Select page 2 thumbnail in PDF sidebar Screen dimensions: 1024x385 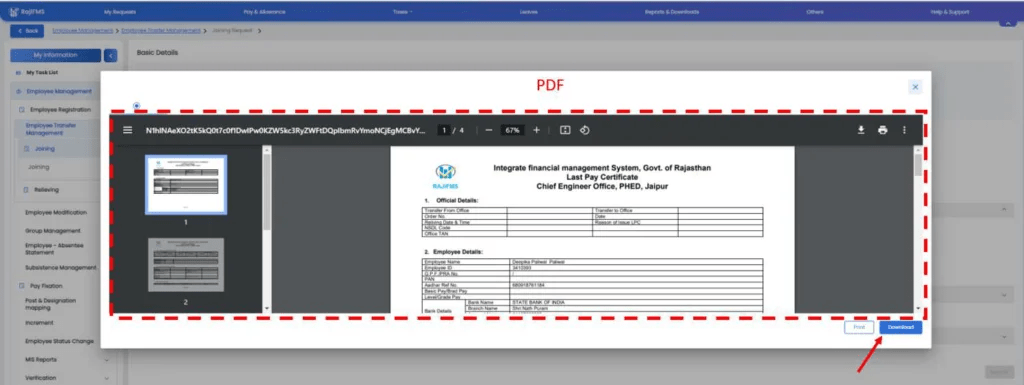pos(185,264)
